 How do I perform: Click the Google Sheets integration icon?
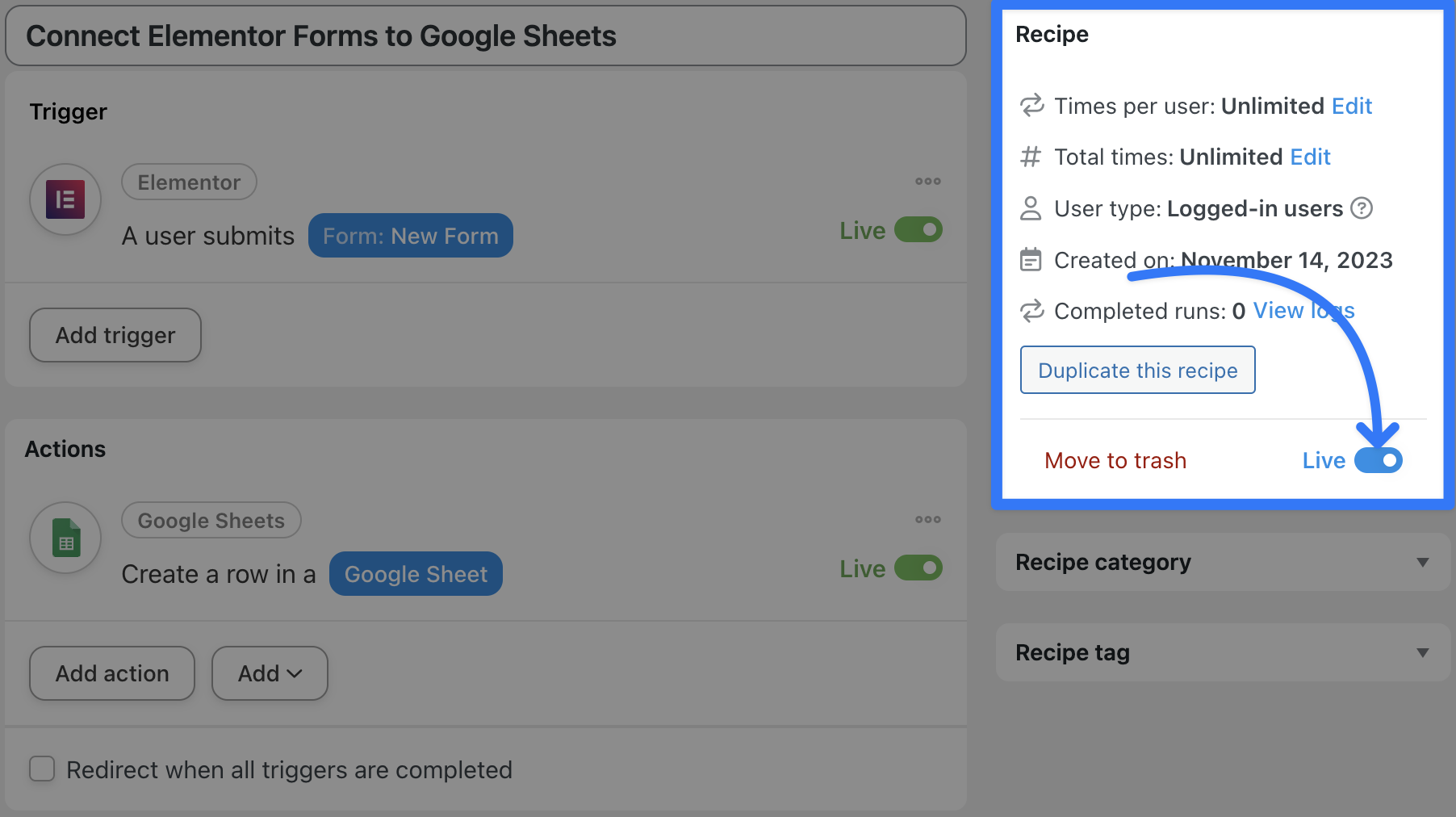pos(65,538)
